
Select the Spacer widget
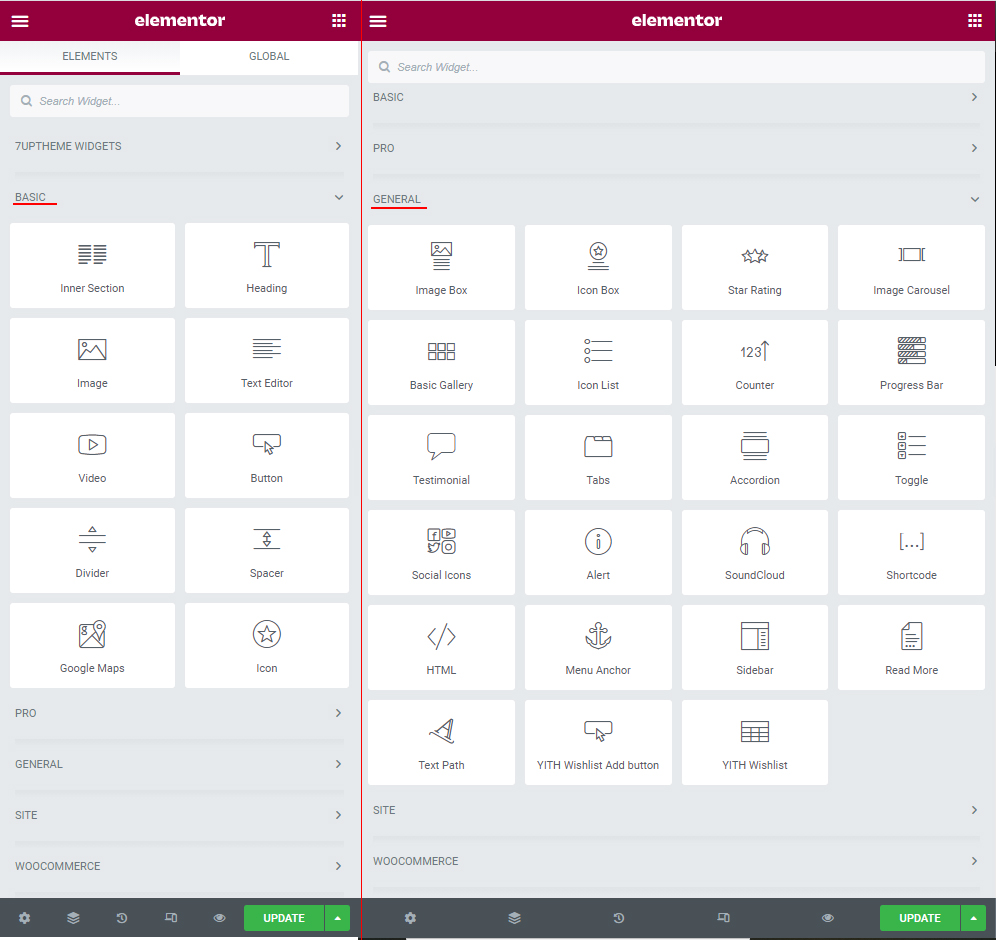coord(267,550)
